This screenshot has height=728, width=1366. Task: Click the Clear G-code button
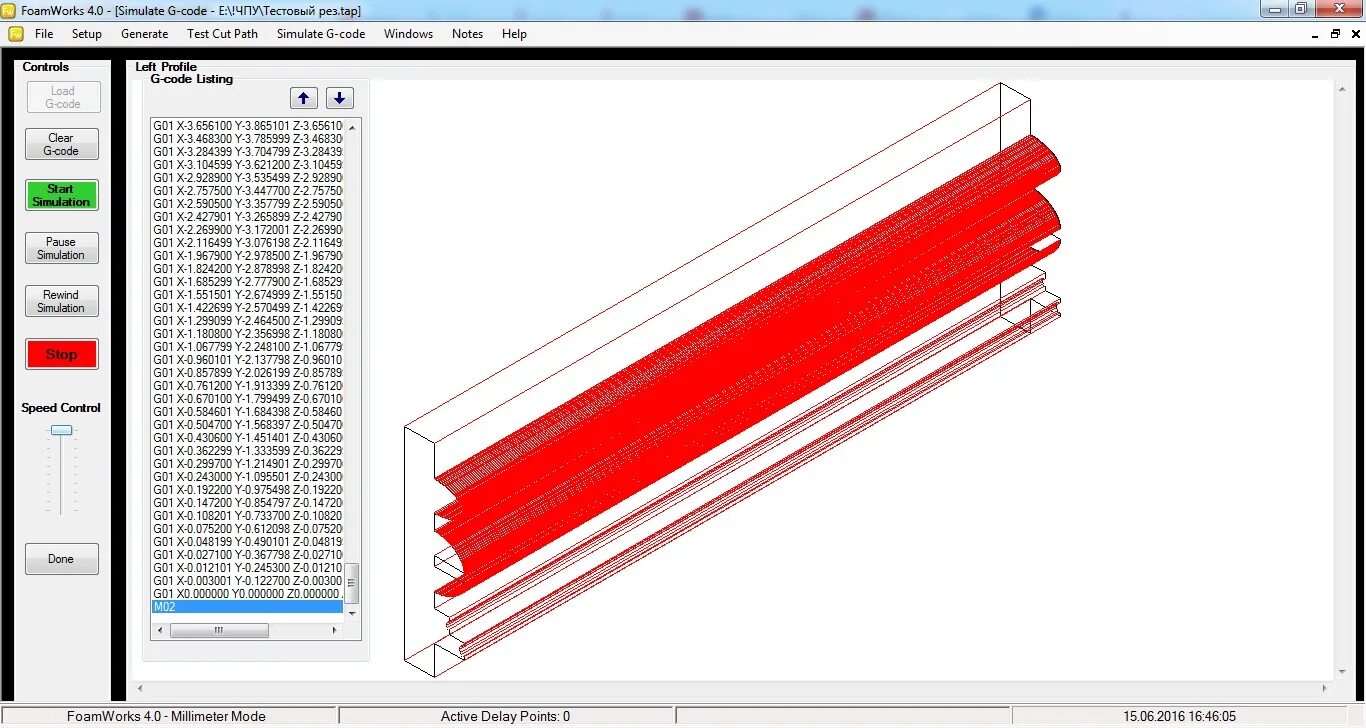[x=62, y=144]
